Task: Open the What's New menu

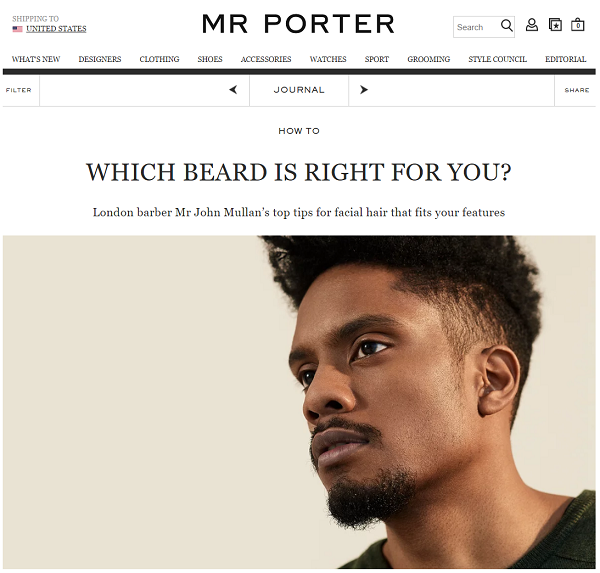Action: 36,59
